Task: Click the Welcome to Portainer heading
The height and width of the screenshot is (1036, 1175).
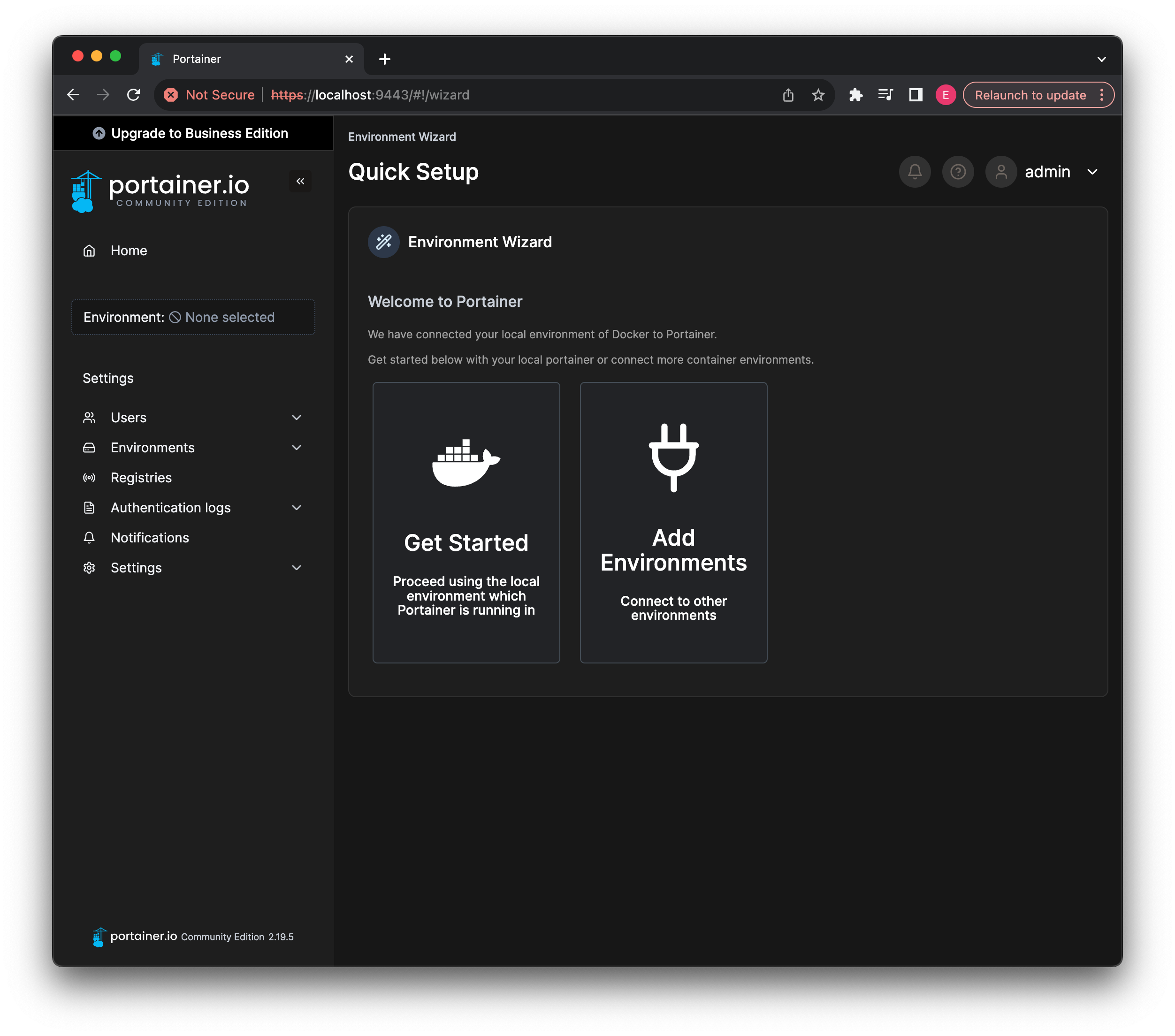Action: point(445,301)
